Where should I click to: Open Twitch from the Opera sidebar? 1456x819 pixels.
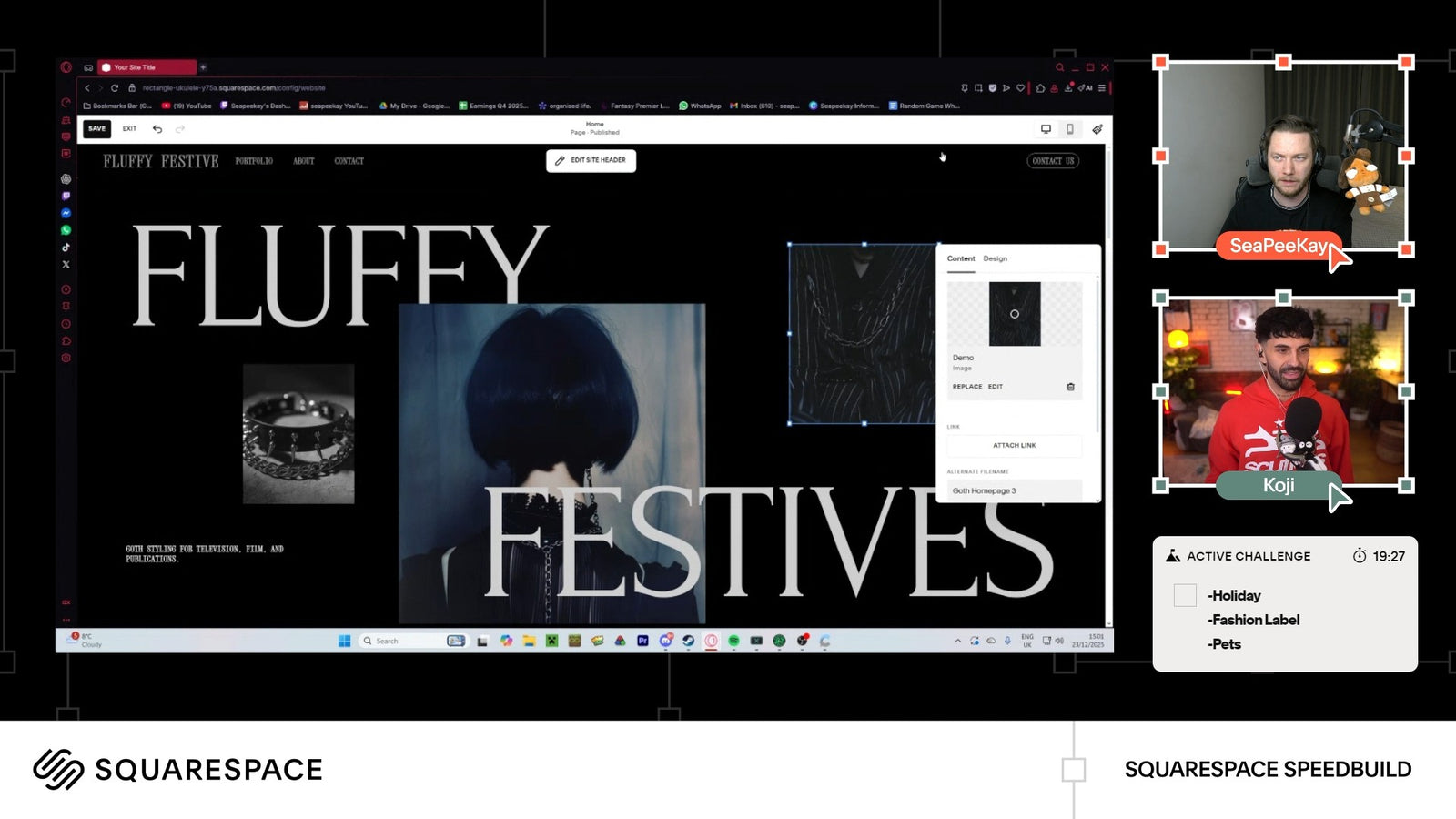click(x=66, y=196)
